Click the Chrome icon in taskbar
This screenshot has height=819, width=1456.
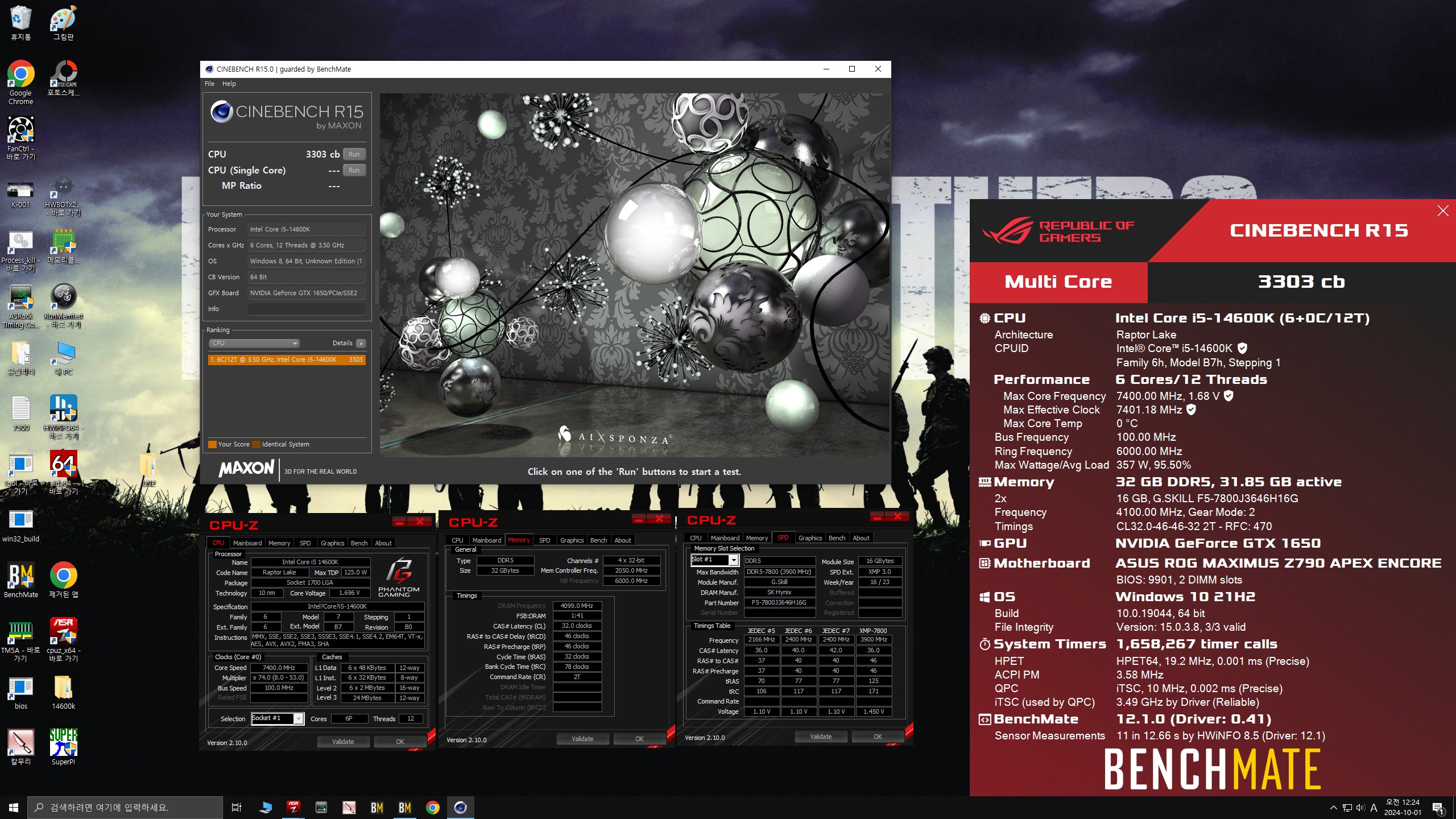pos(433,807)
